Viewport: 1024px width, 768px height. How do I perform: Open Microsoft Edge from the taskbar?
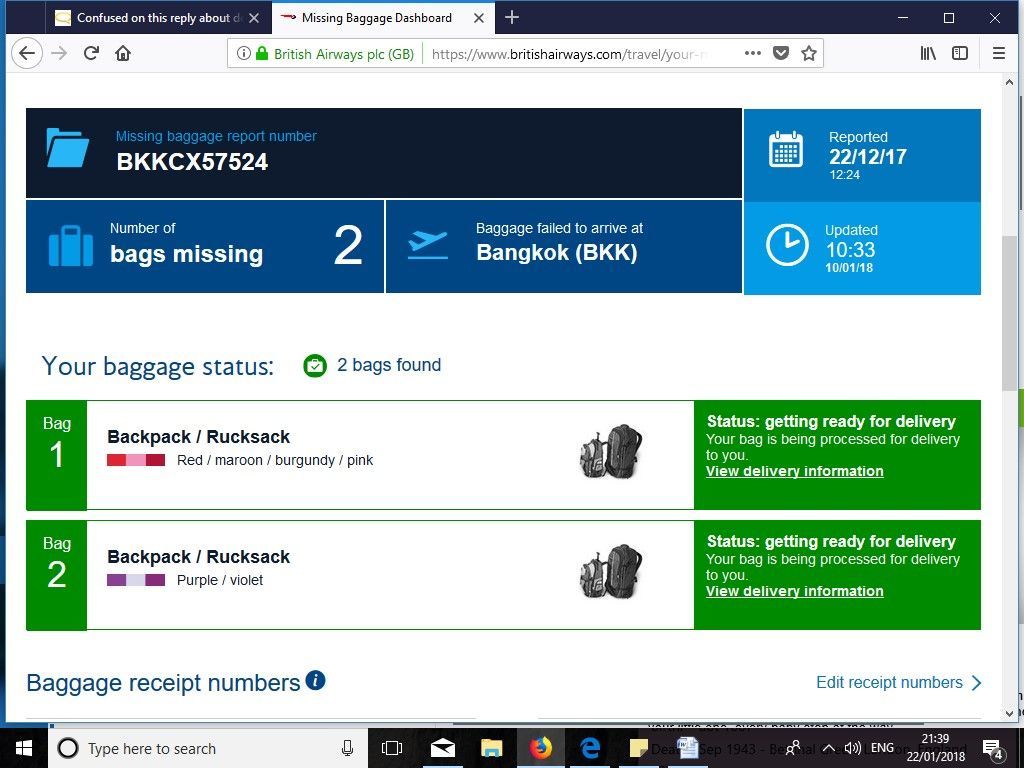pos(590,748)
